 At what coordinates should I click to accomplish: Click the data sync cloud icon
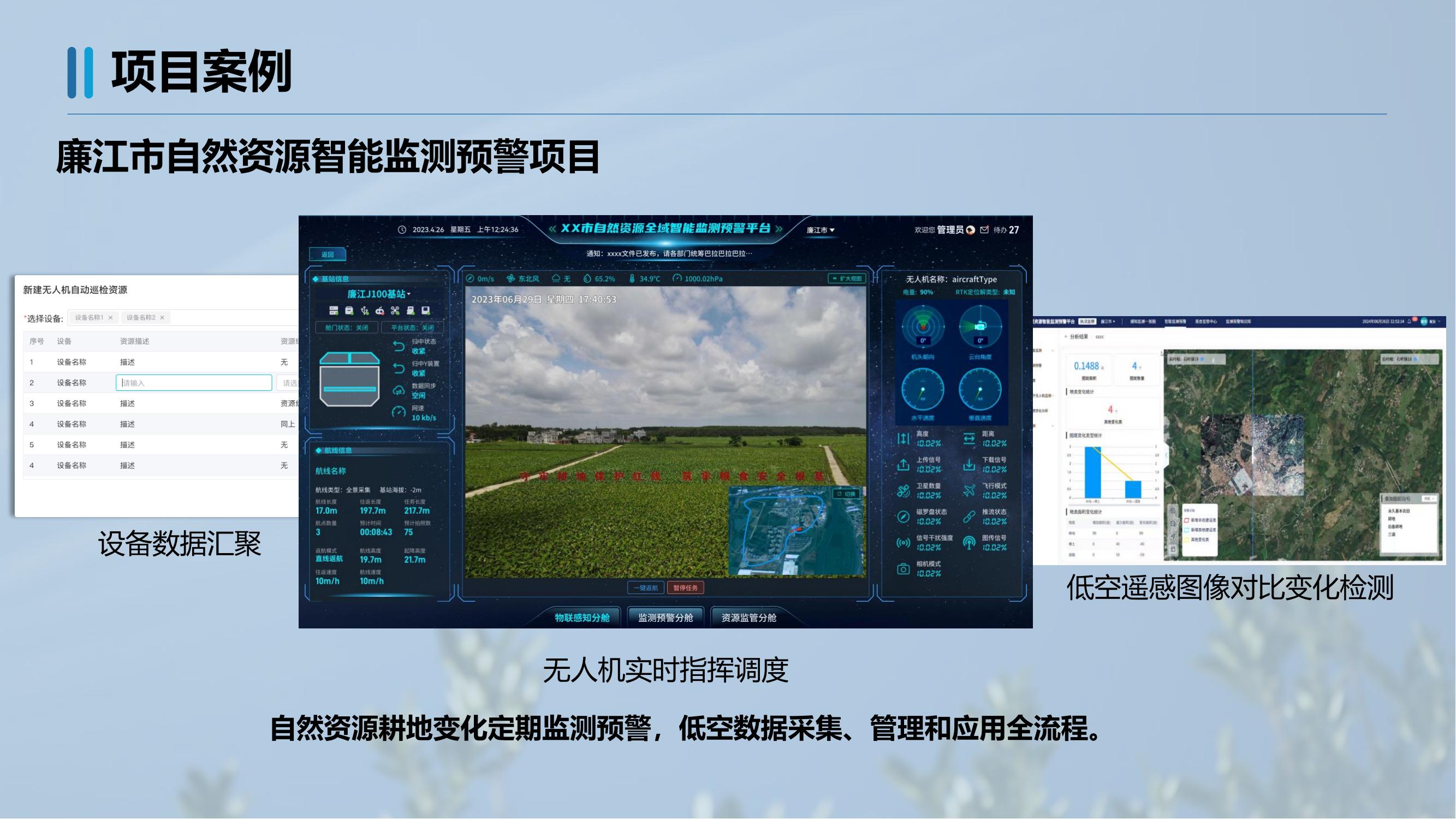click(399, 390)
